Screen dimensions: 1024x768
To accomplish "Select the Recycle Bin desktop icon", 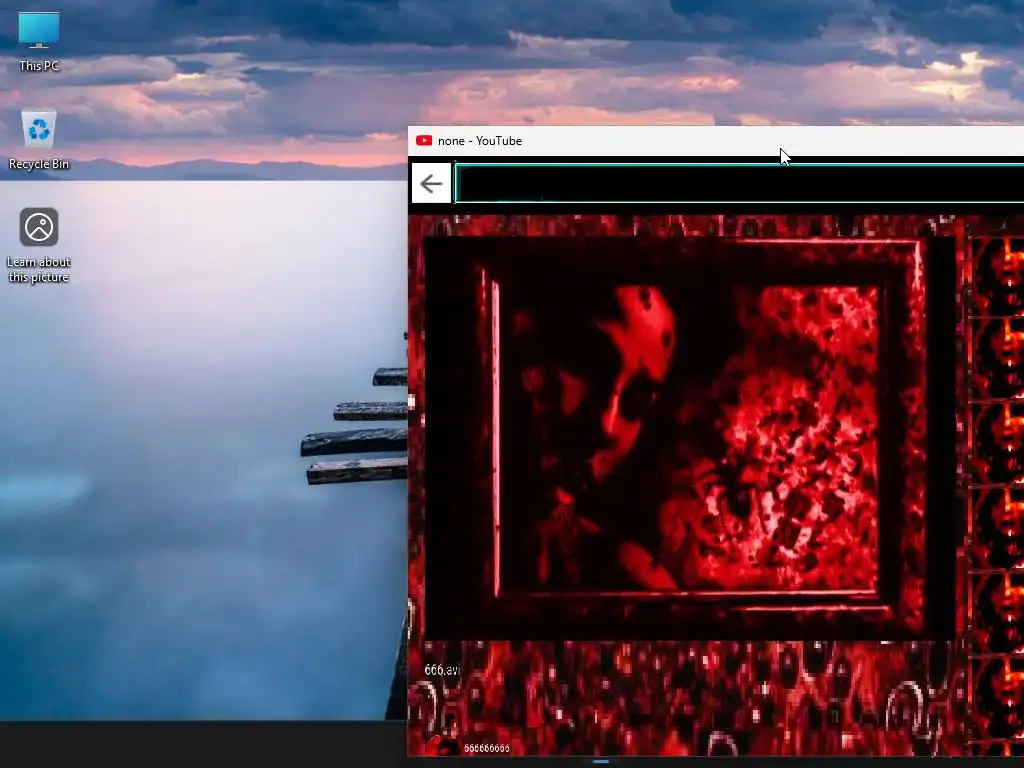I will point(39,139).
